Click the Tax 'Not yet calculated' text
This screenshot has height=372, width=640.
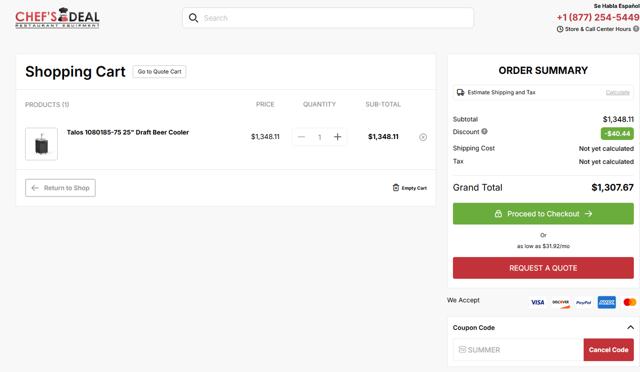(x=606, y=162)
